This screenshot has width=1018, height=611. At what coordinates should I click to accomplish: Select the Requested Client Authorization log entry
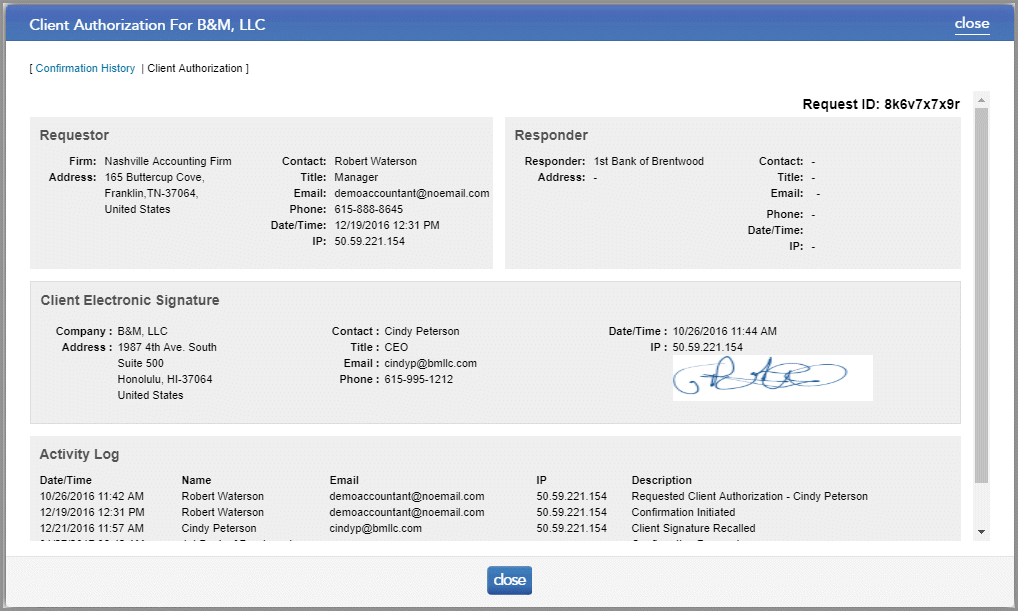749,496
